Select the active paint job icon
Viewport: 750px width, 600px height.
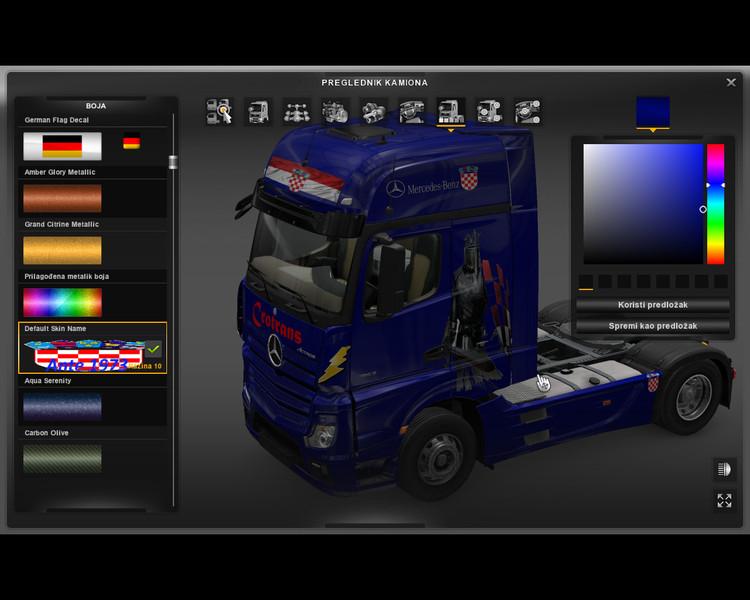pos(450,111)
